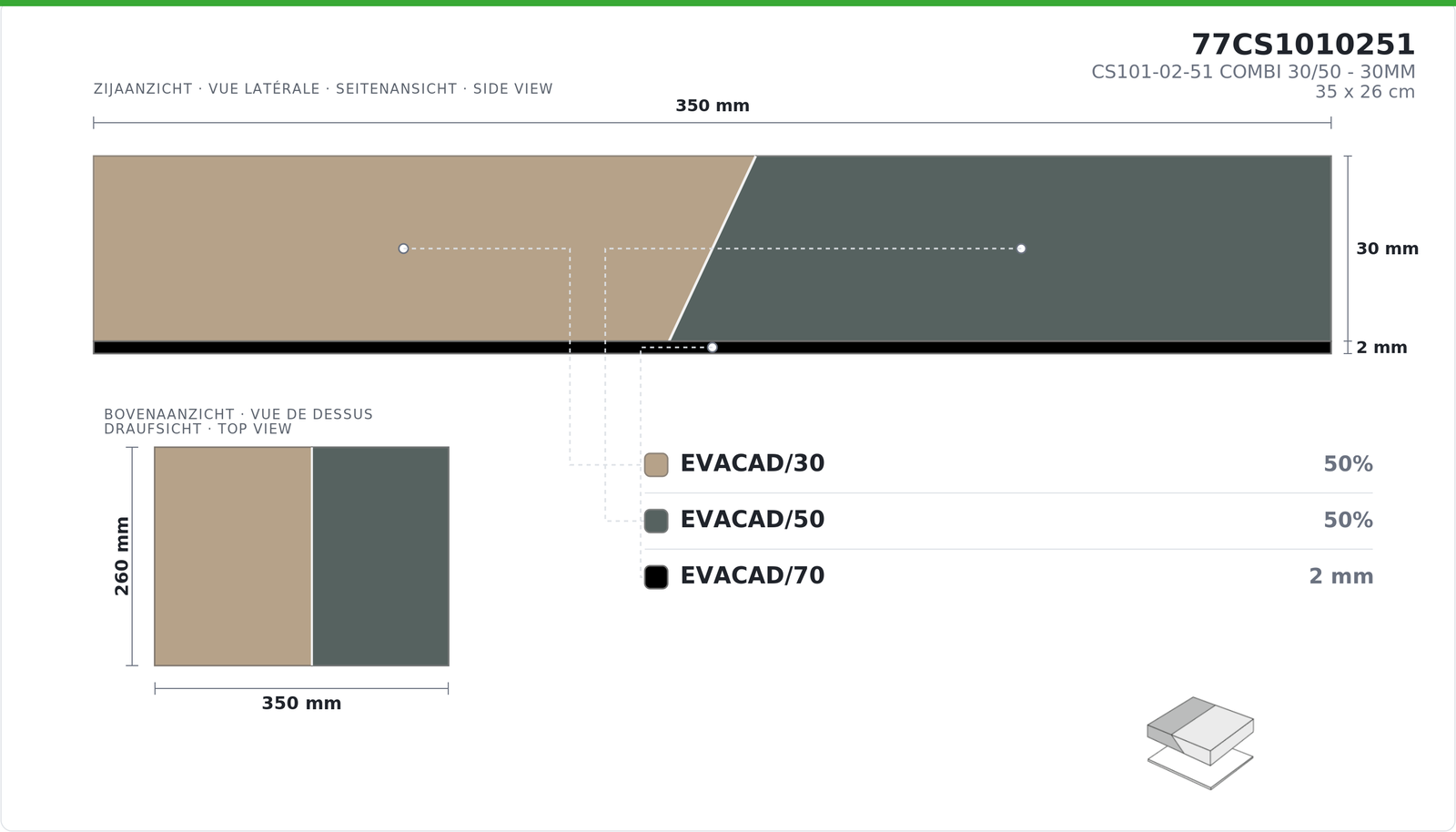Click the subtitle CS101-02-51 COMBI 30/50 - 30MM
The image size is (1456, 832).
(x=1253, y=72)
